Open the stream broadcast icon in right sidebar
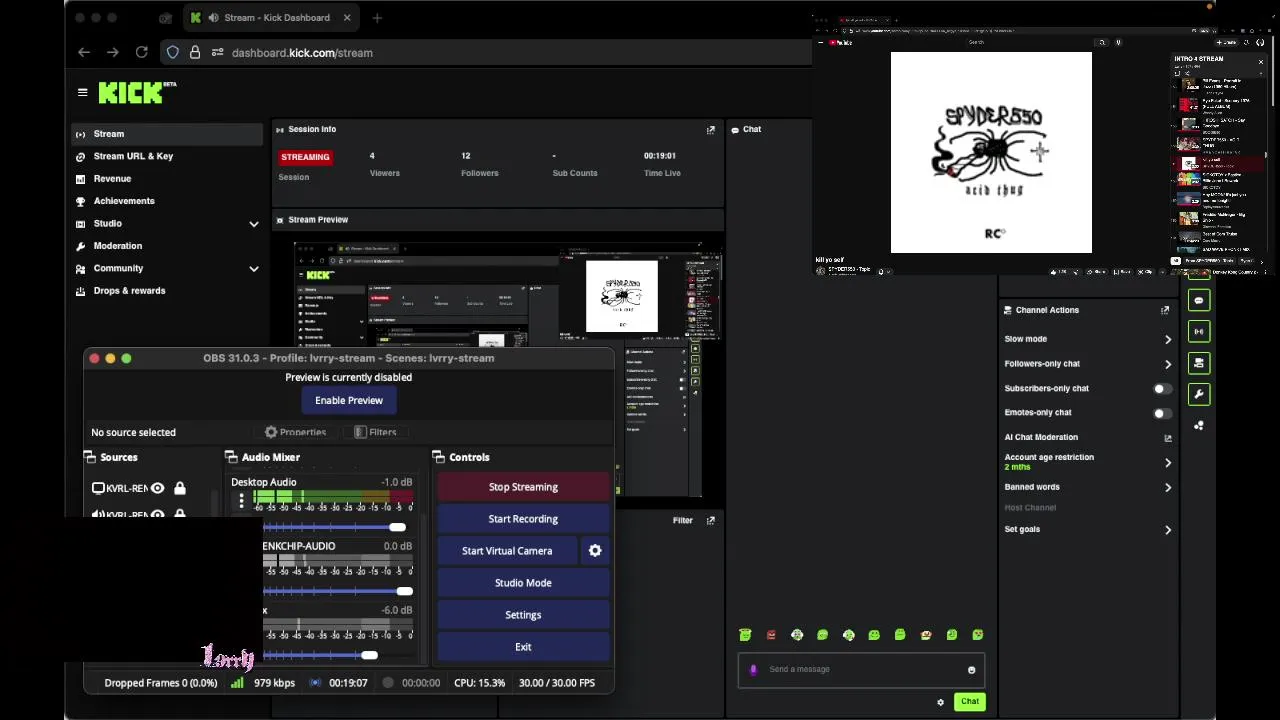 1199,331
